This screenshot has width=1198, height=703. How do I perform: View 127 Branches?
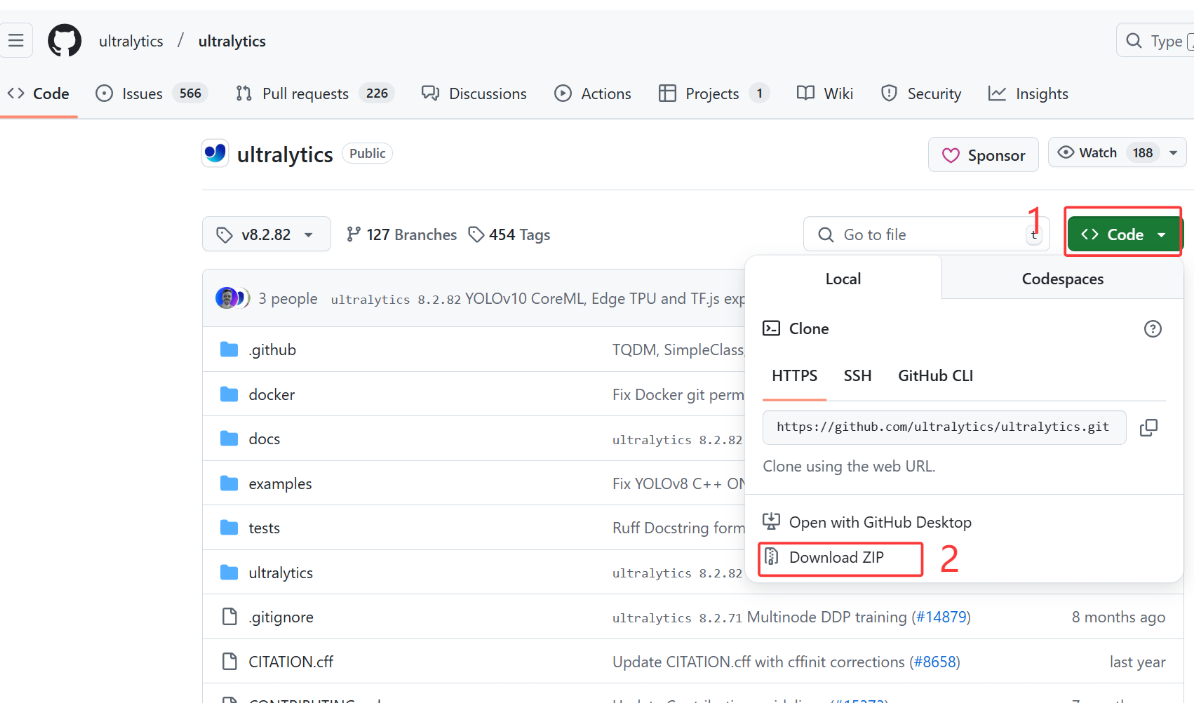[x=401, y=235]
